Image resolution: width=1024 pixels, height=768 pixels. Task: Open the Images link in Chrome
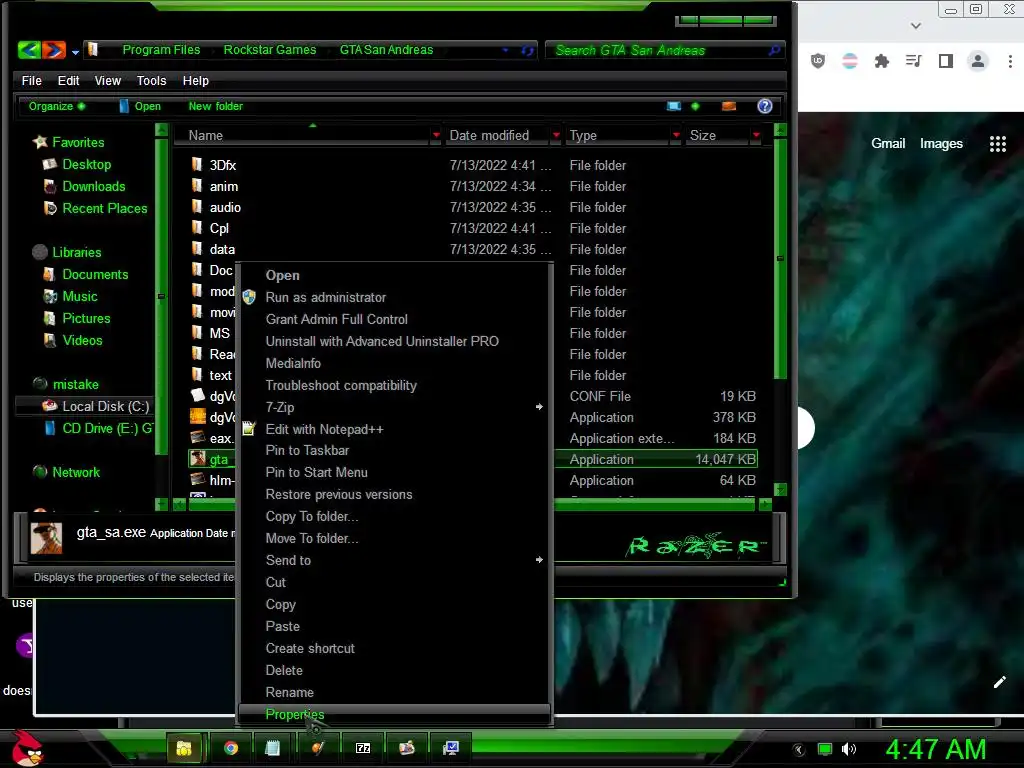click(x=941, y=144)
